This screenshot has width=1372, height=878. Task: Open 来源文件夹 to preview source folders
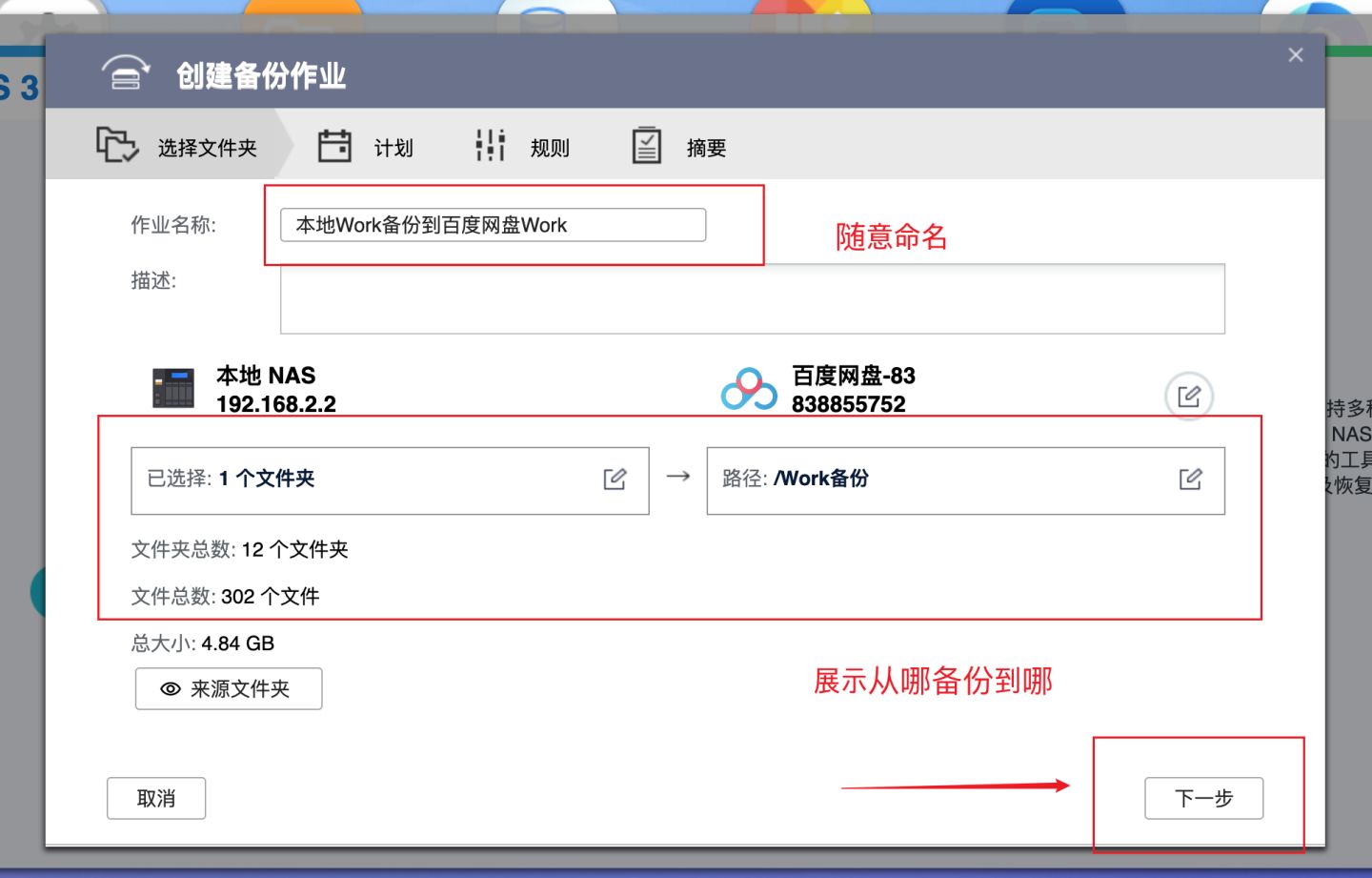coord(228,688)
